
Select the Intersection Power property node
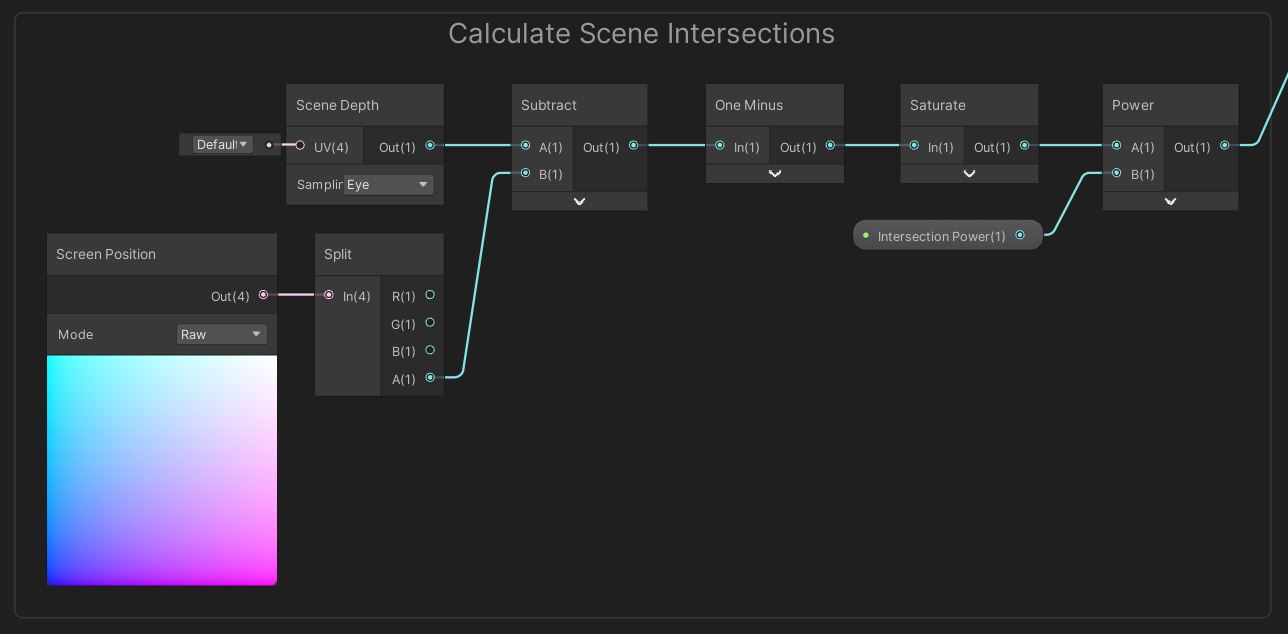tap(941, 236)
